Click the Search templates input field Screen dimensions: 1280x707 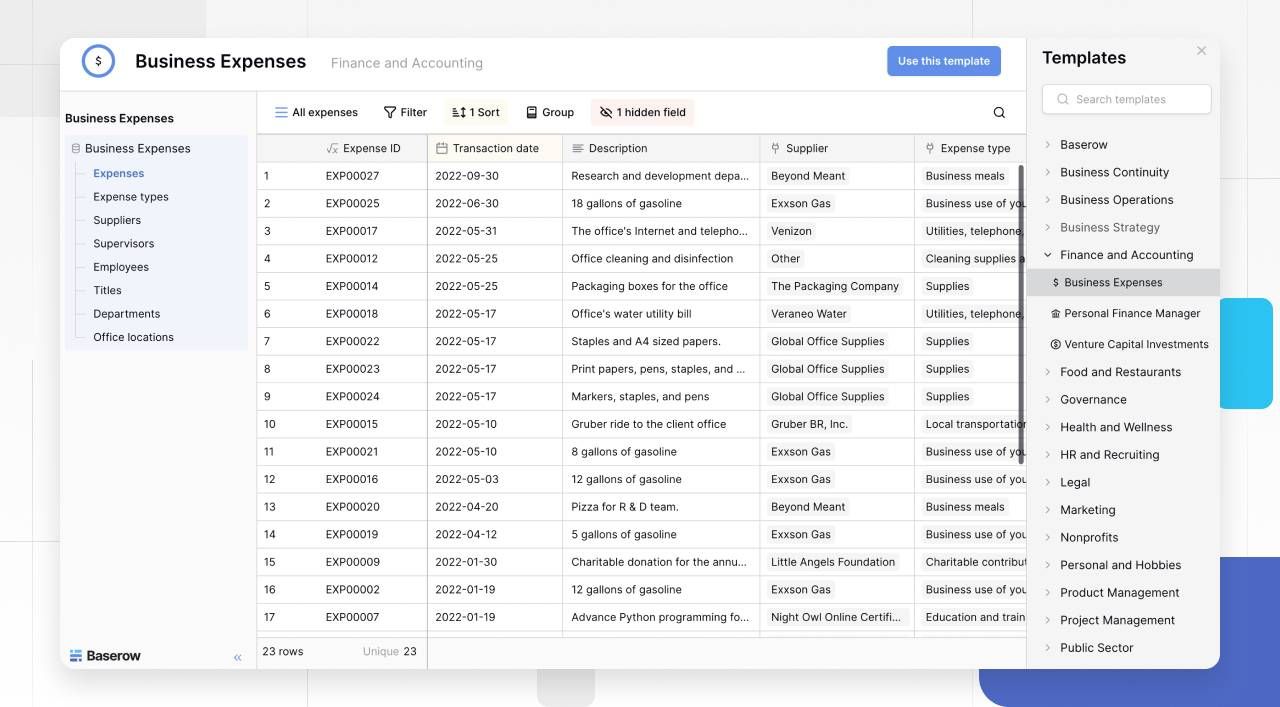(x=1127, y=99)
